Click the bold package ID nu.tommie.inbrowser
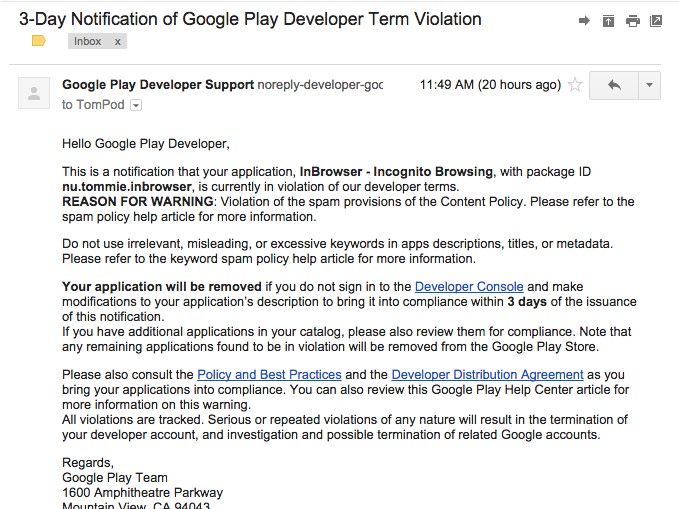Viewport: 679px width, 509px height. click(x=127, y=187)
